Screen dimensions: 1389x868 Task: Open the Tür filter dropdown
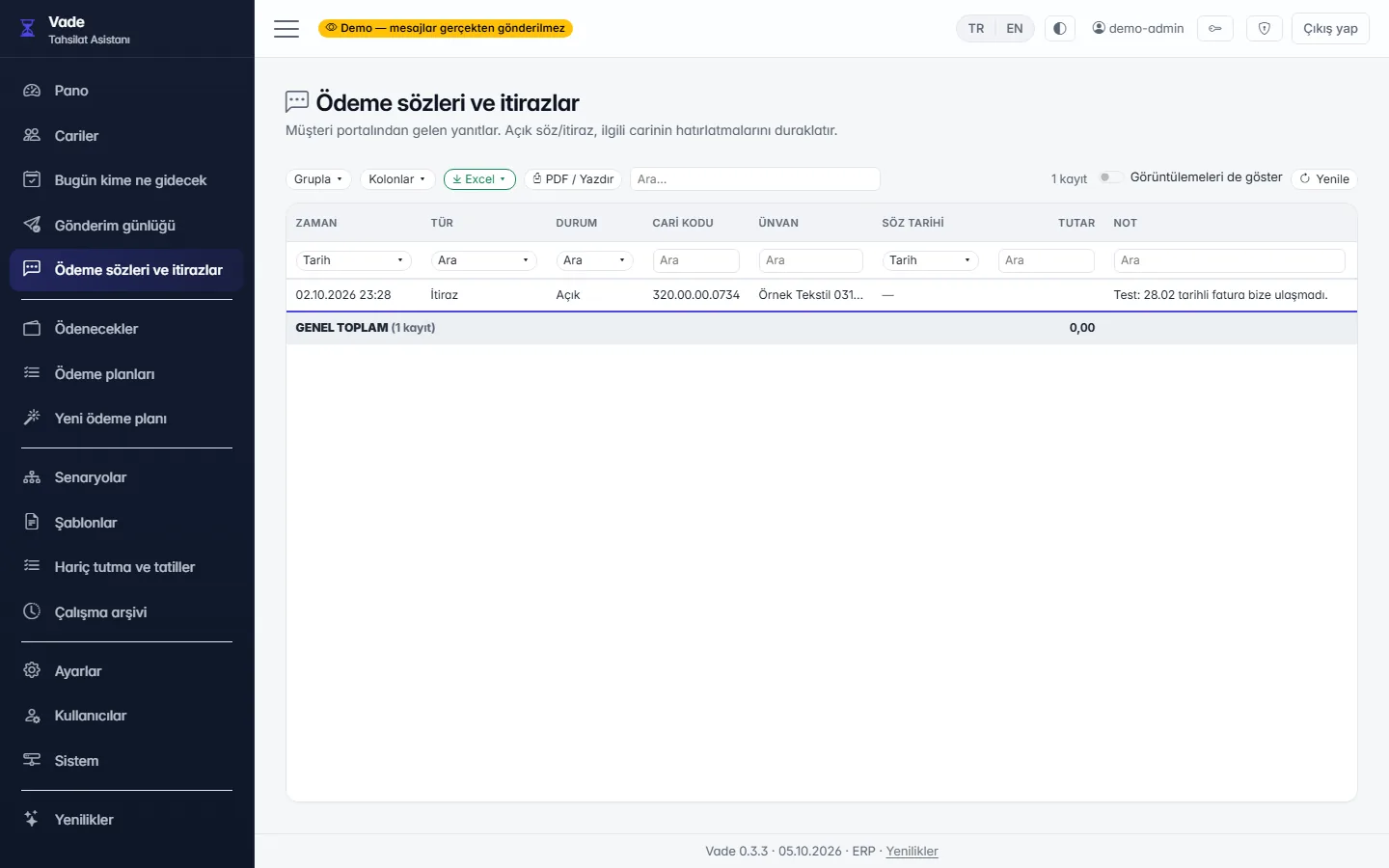point(484,260)
